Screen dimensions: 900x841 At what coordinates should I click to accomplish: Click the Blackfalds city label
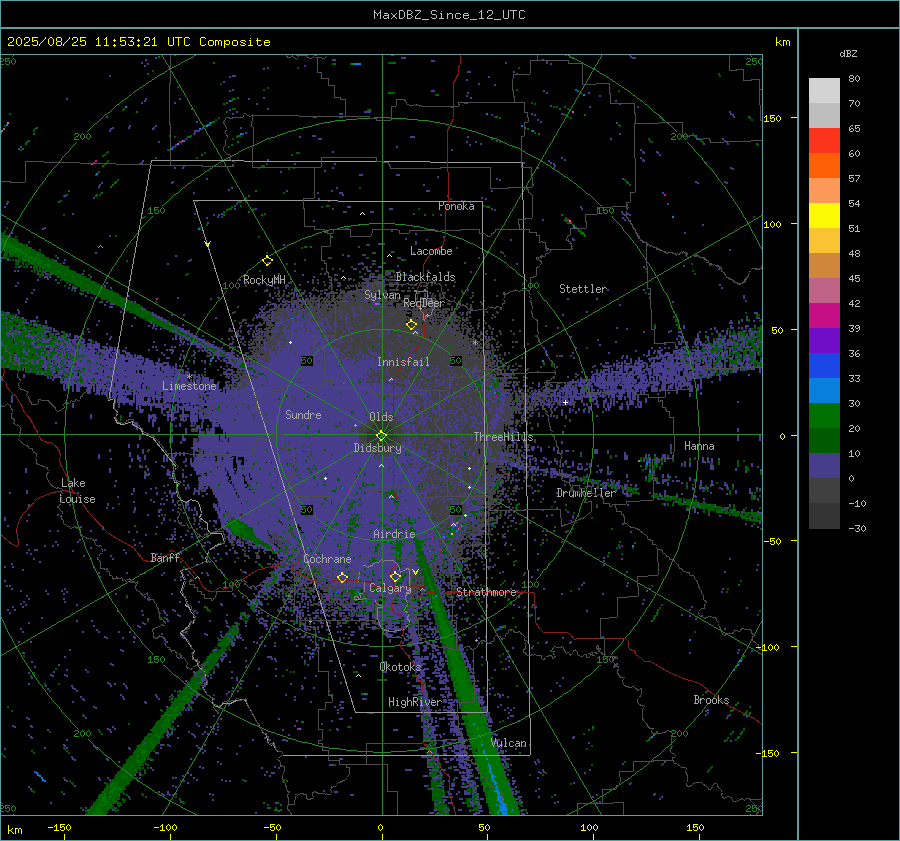coord(425,277)
